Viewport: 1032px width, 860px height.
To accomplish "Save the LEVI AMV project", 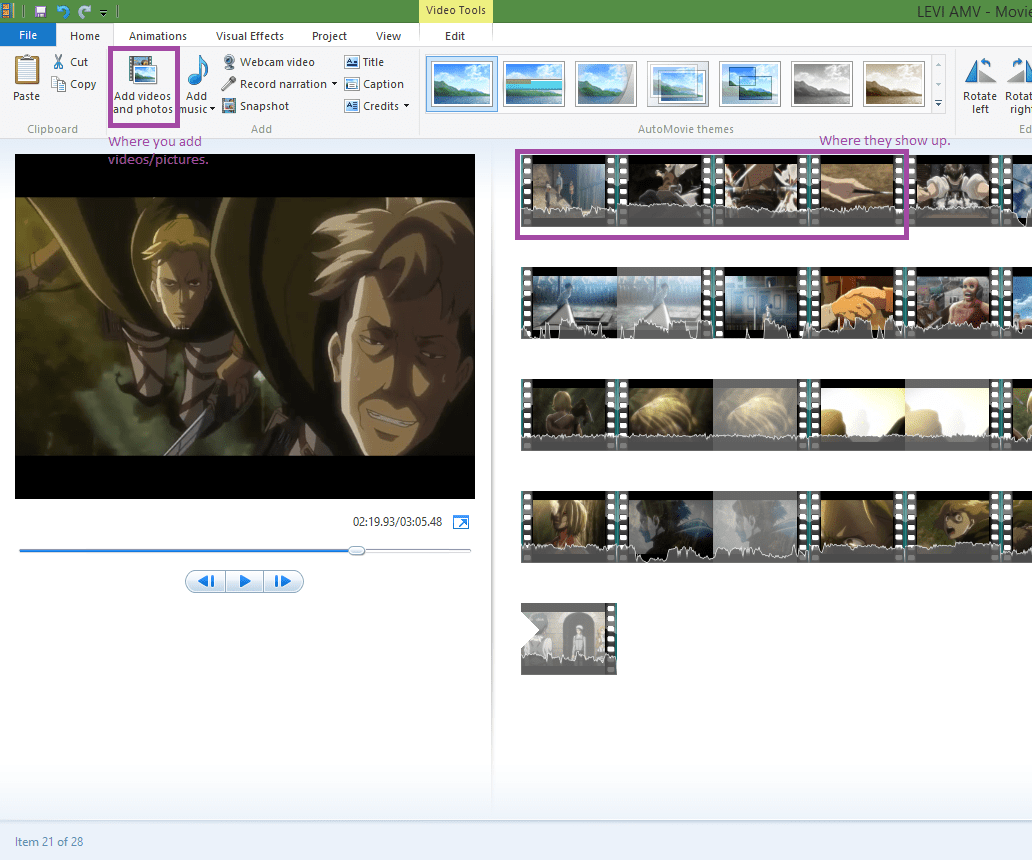I will pos(39,11).
